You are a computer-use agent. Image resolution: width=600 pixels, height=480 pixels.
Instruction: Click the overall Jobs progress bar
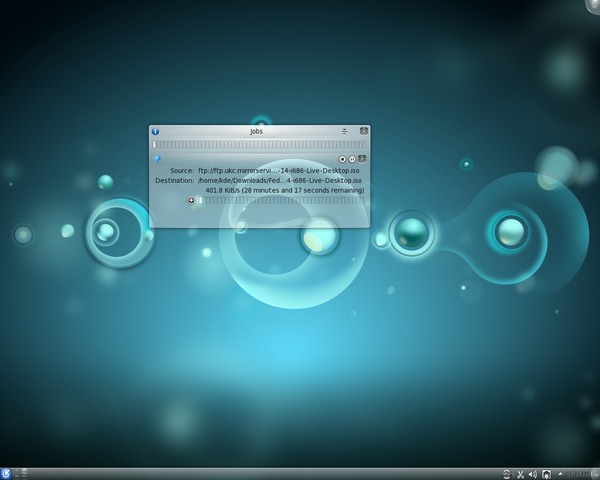click(260, 144)
